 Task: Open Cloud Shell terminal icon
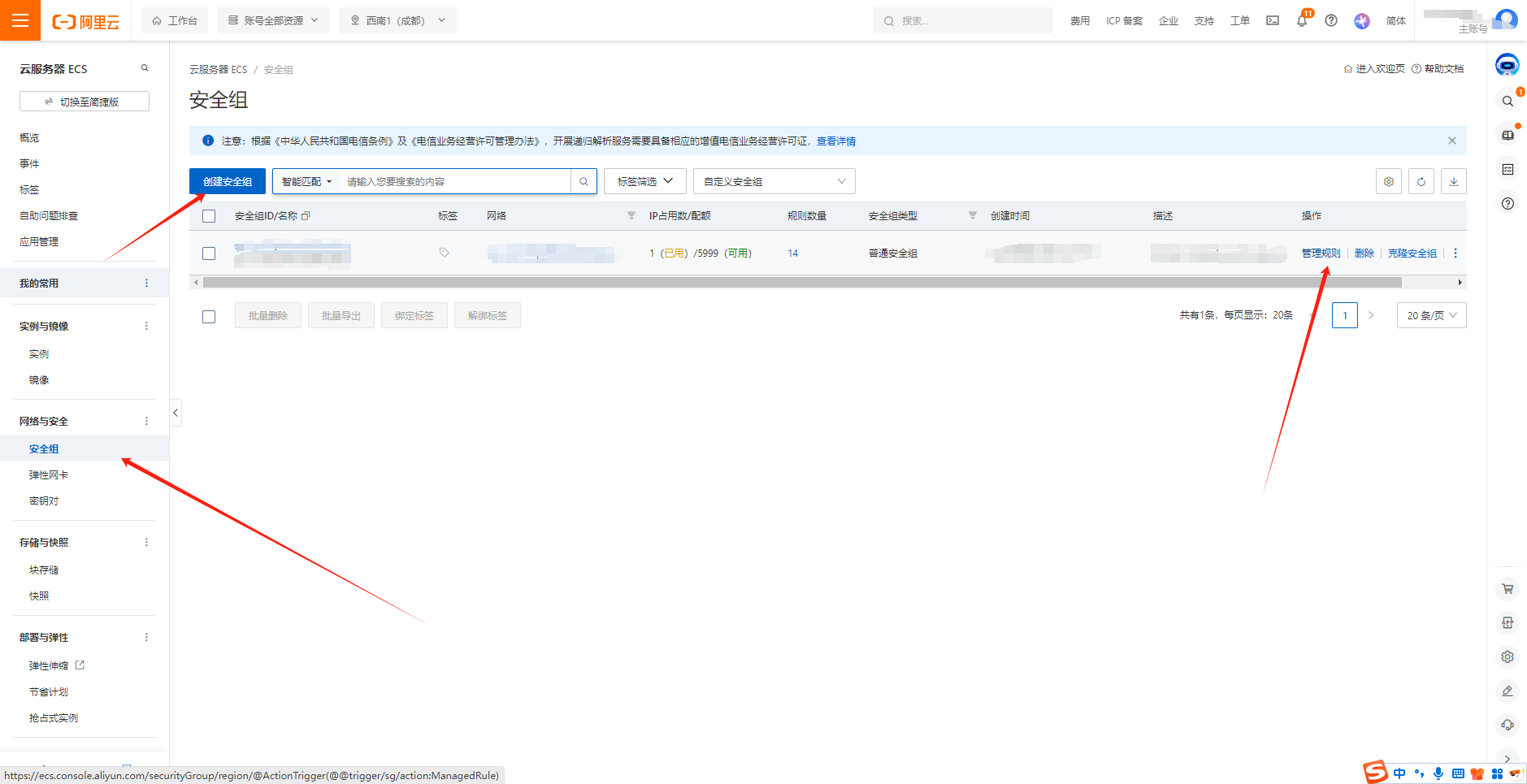coord(1273,21)
